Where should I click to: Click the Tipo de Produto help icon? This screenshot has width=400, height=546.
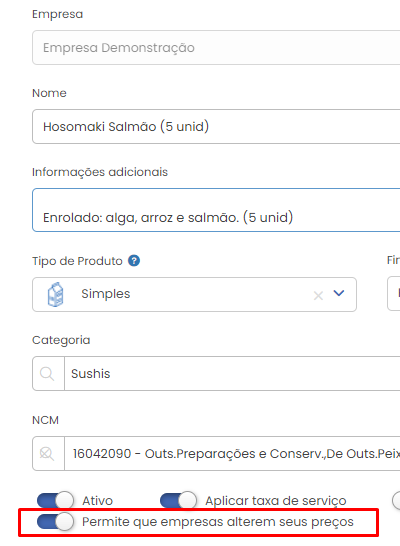(x=134, y=260)
